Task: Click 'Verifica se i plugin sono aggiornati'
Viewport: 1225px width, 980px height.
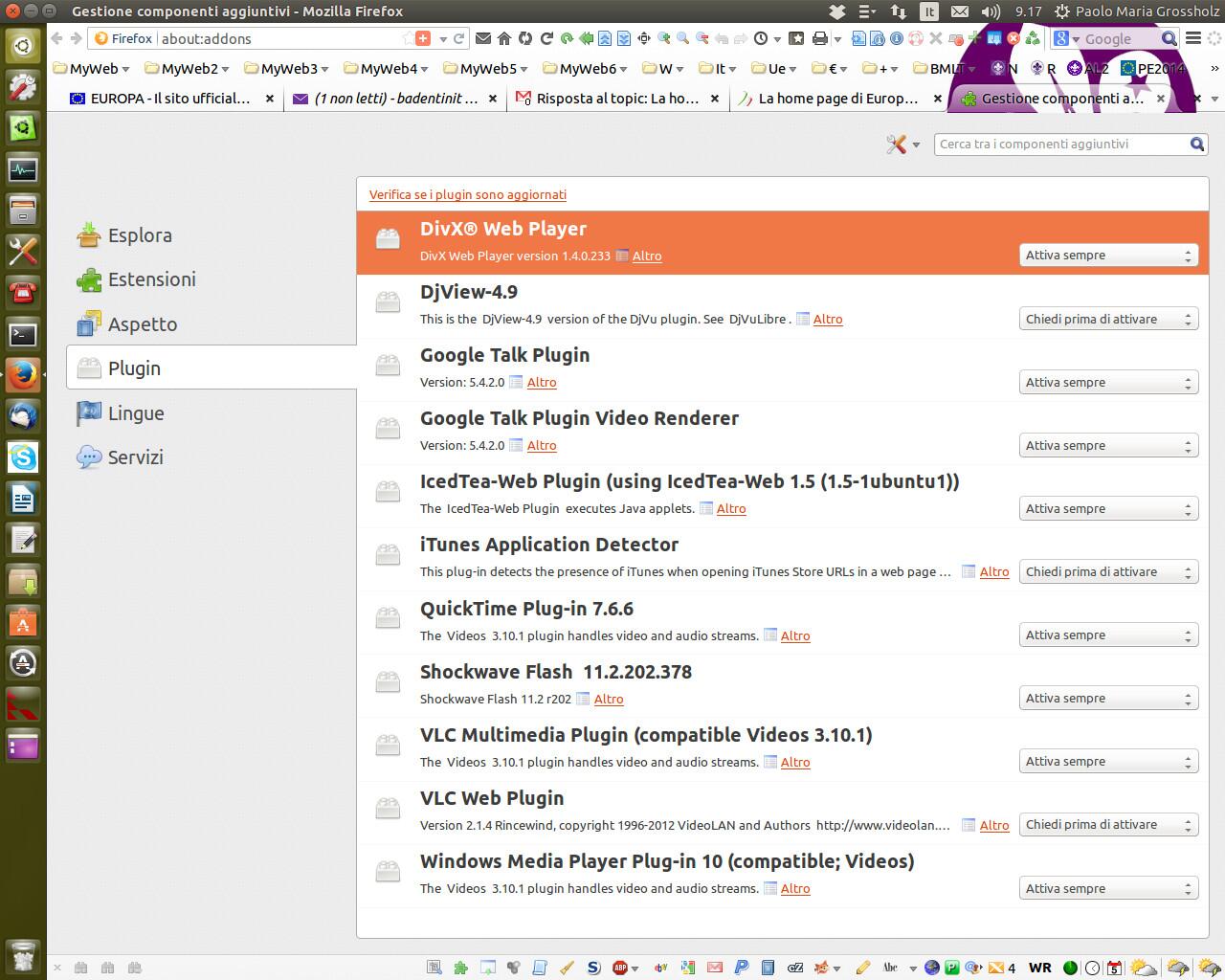Action: [468, 194]
